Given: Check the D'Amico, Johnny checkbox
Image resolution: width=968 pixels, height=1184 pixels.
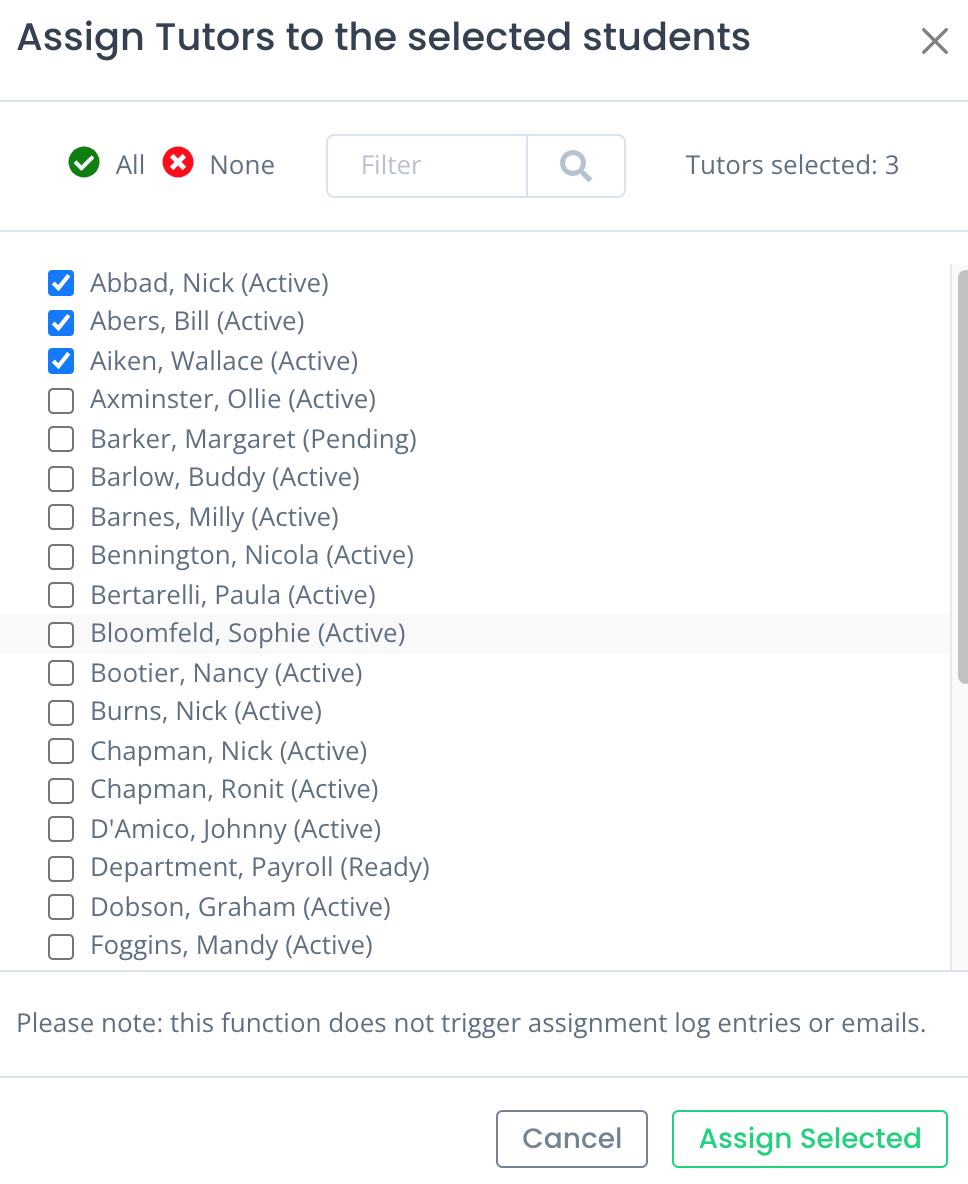Looking at the screenshot, I should pos(61,829).
